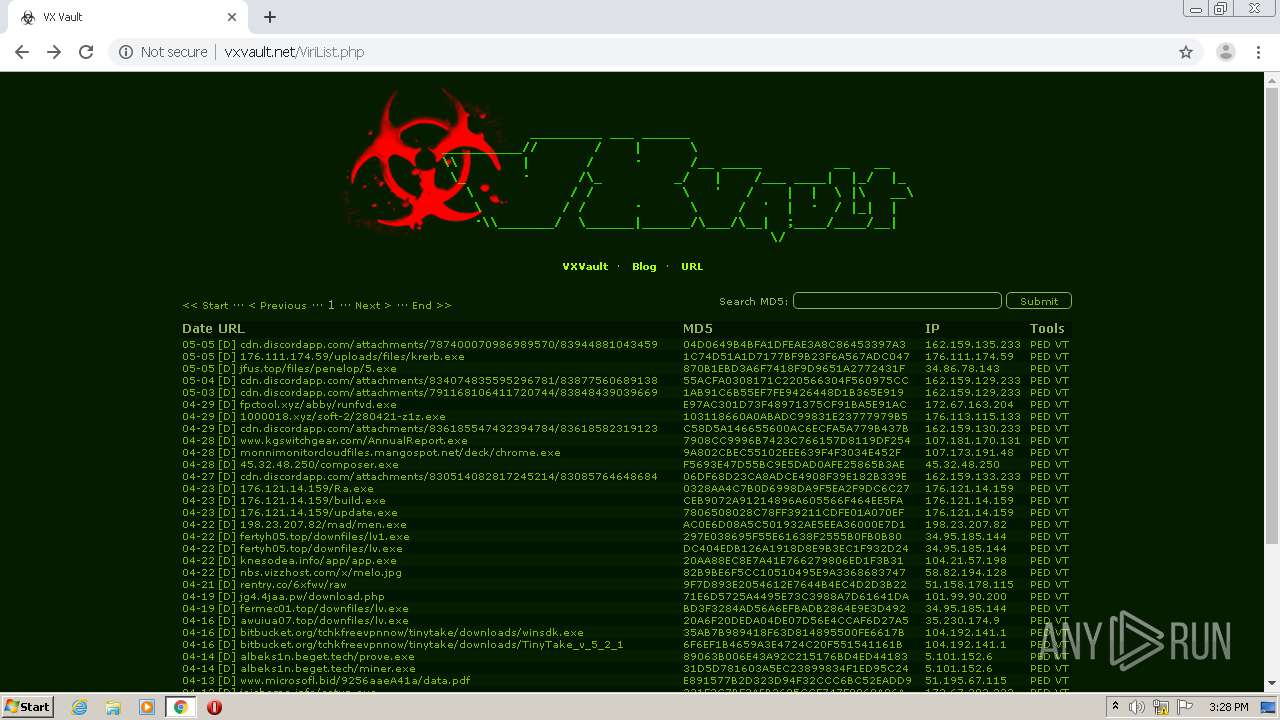The image size is (1280, 720).
Task: Click the jfus.top/files/penelop/5.exe URL
Action: (318, 369)
